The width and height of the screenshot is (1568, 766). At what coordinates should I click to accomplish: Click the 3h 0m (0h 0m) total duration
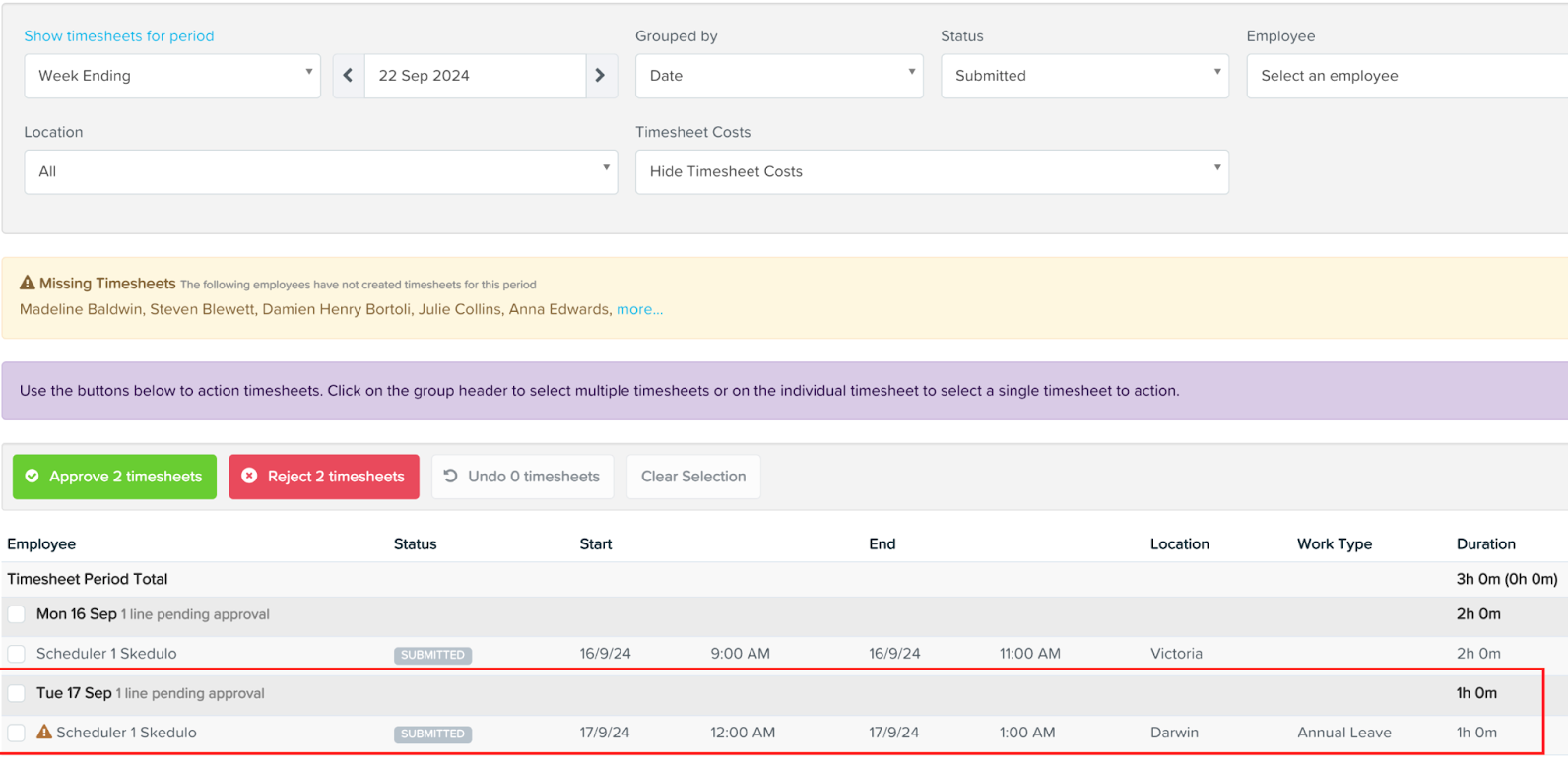[1507, 579]
